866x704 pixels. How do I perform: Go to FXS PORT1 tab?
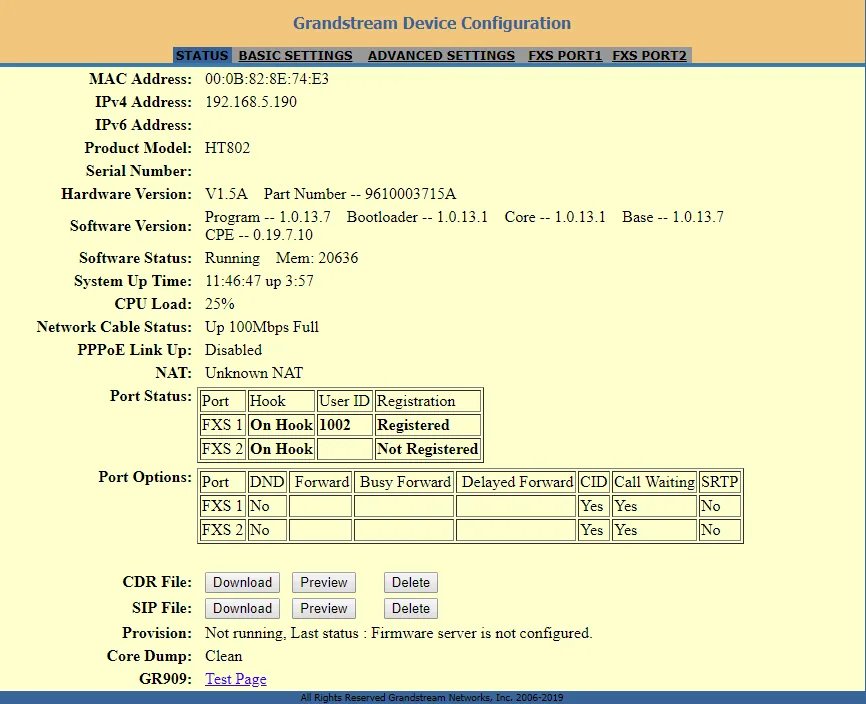pyautogui.click(x=565, y=56)
